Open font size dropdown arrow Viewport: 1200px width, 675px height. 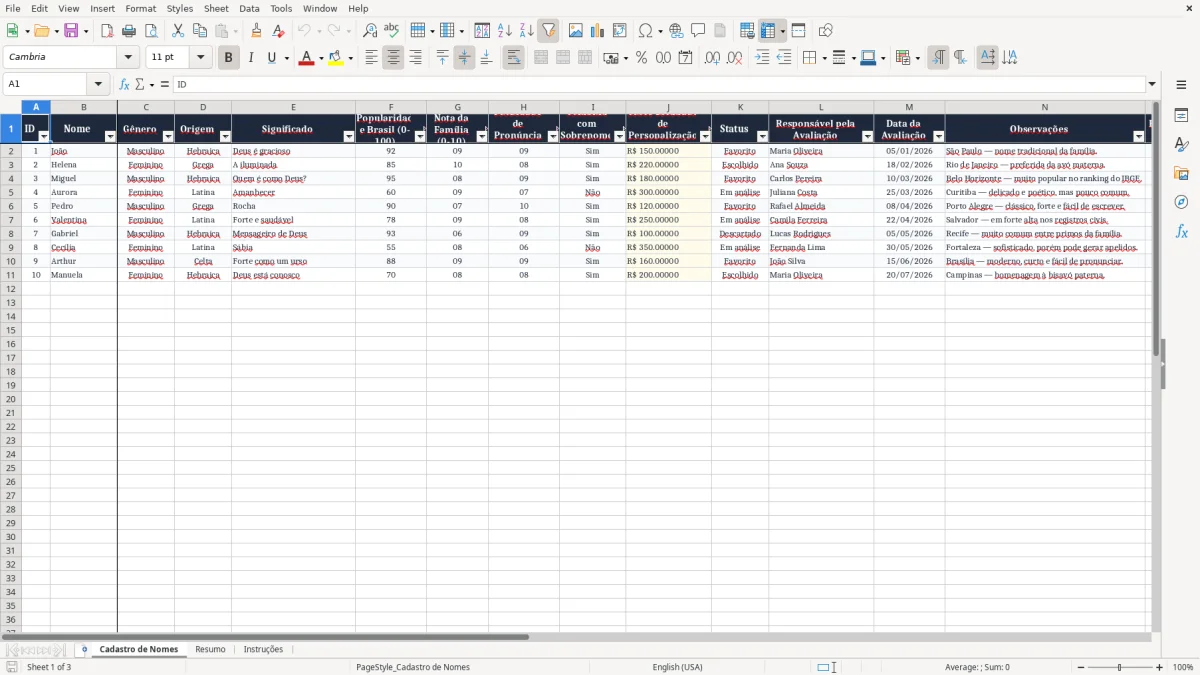tap(200, 58)
